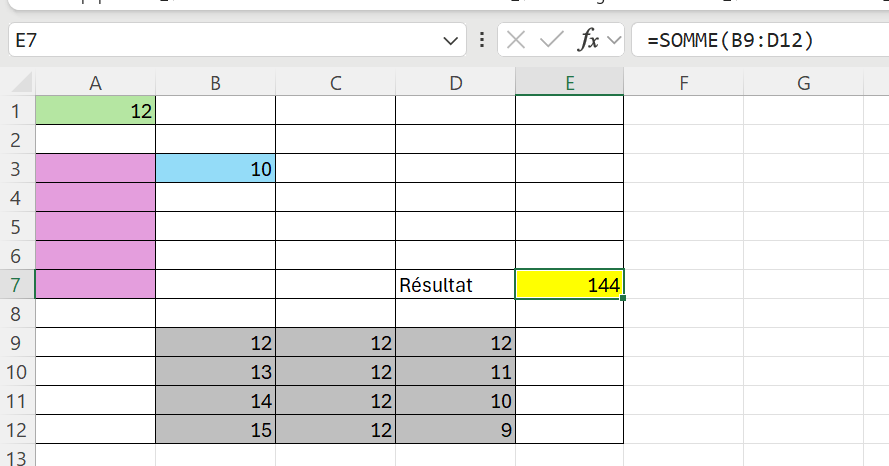This screenshot has height=466, width=889.
Task: Select column G header
Action: pyautogui.click(x=803, y=84)
